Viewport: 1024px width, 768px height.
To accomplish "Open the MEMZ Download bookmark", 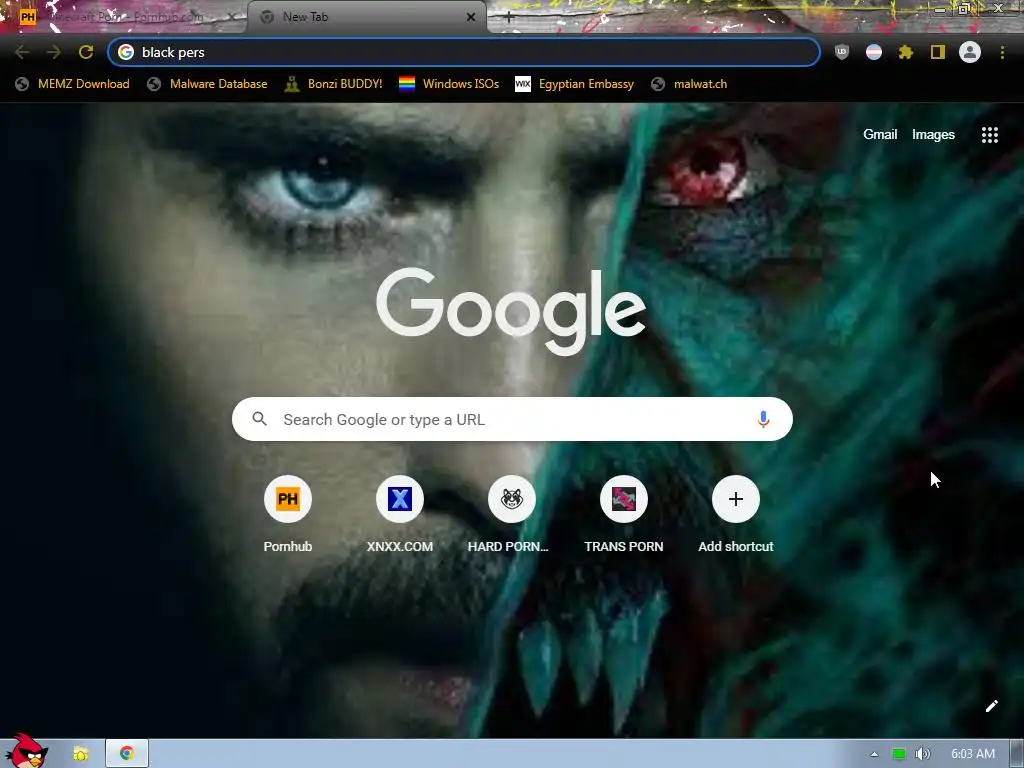I will (72, 84).
